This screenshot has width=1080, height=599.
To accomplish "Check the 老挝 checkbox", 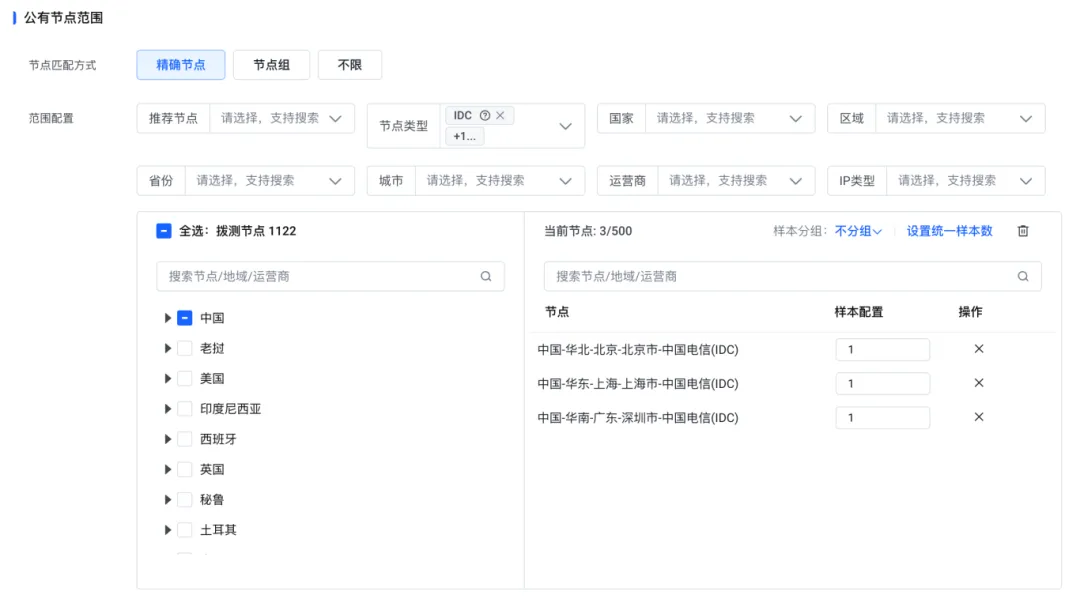I will point(185,348).
